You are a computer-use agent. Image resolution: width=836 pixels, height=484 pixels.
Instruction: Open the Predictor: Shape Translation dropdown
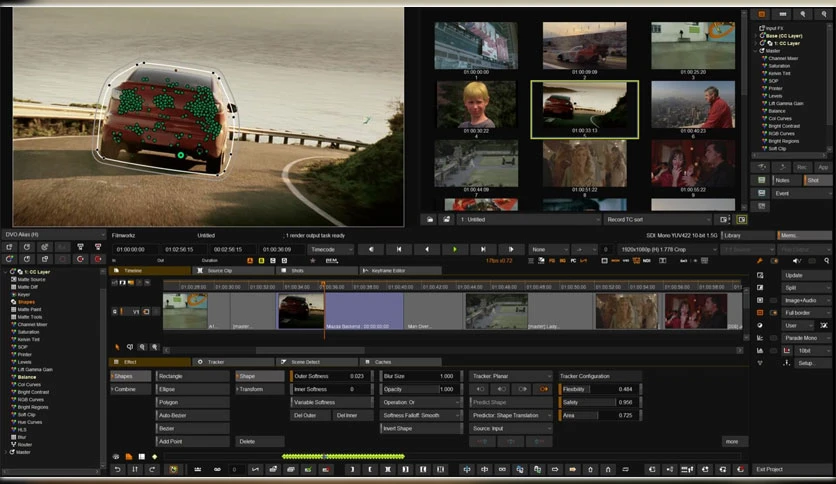(x=510, y=415)
